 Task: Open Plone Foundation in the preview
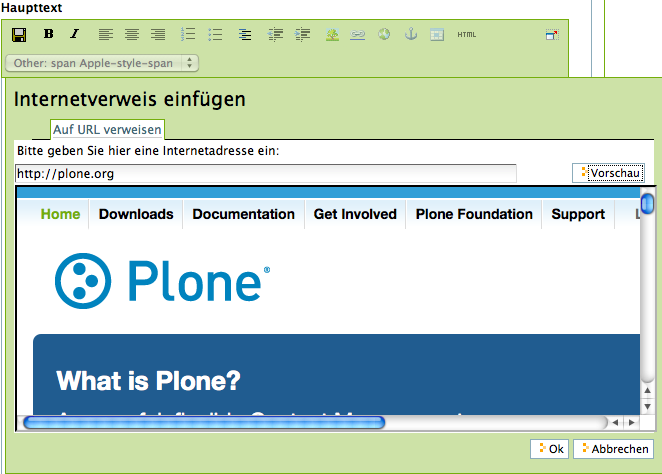[x=474, y=214]
